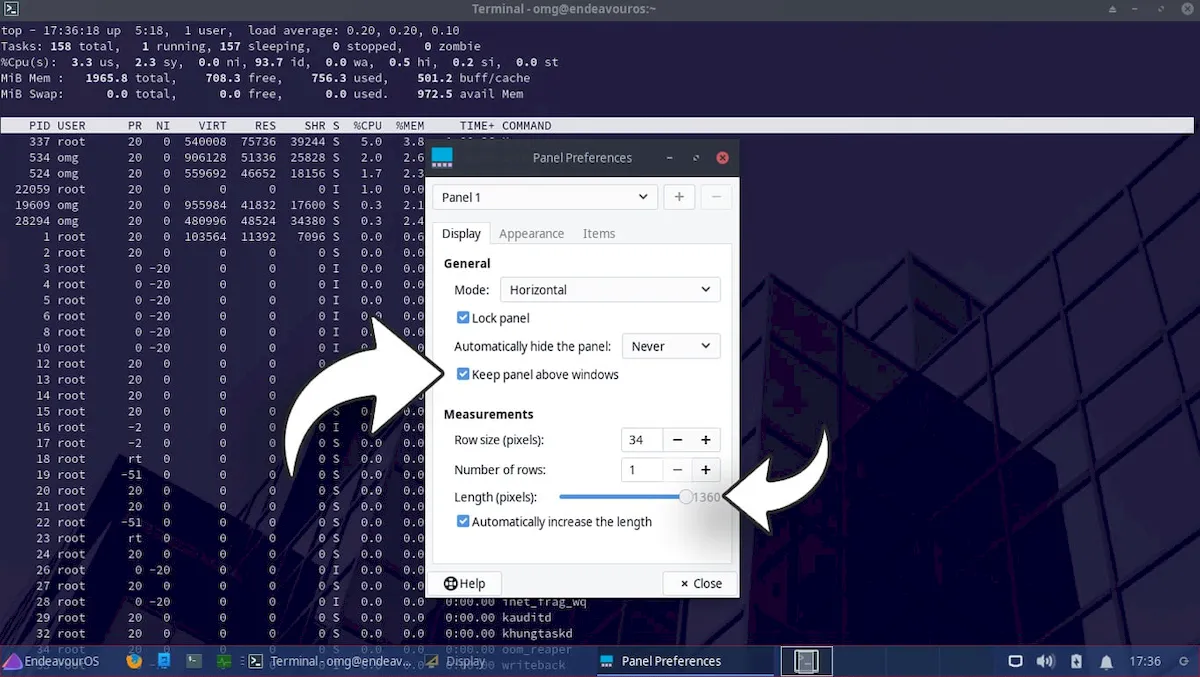Viewport: 1200px width, 677px height.
Task: Open the Automatically hide the panel dropdown
Action: [671, 346]
